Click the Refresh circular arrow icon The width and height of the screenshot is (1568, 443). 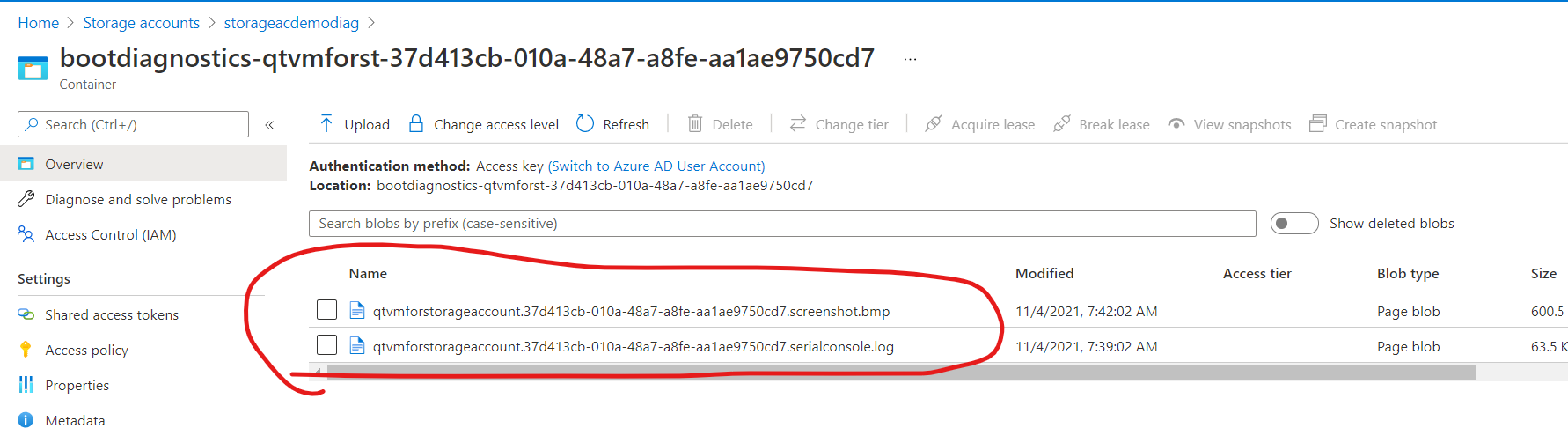click(585, 124)
